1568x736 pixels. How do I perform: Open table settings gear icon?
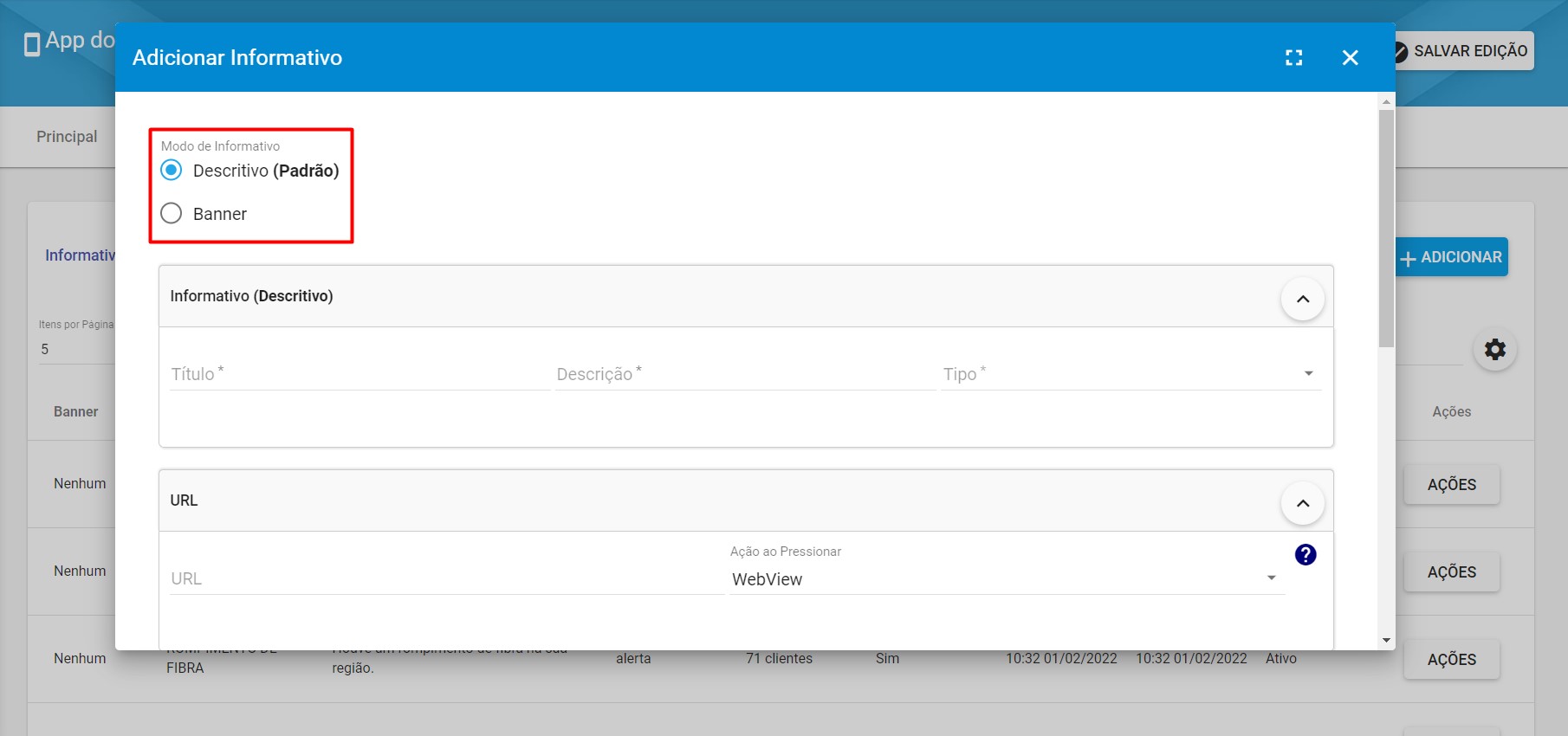click(x=1495, y=349)
